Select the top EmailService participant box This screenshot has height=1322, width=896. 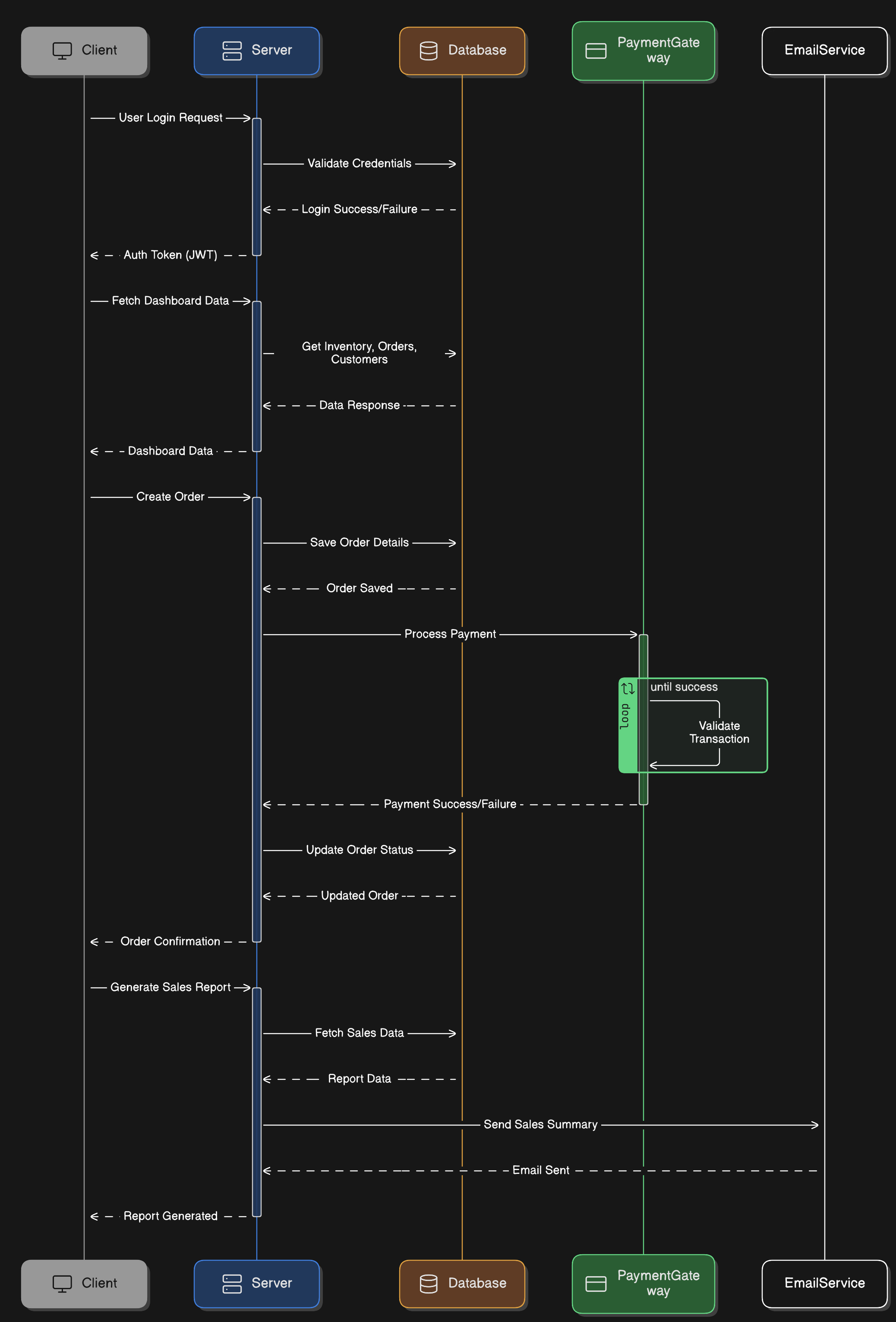pos(824,51)
